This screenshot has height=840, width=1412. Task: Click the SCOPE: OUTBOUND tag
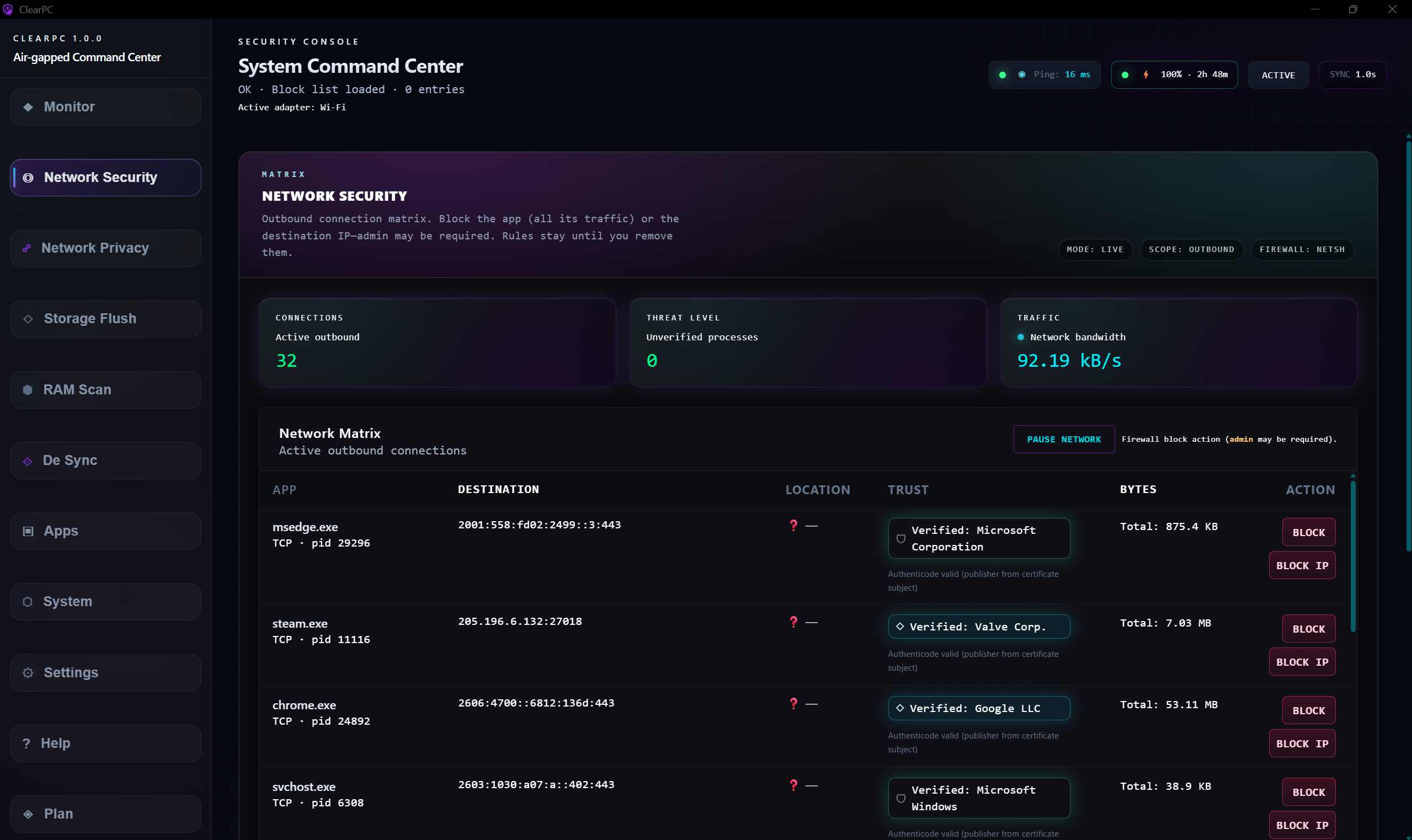(1191, 249)
